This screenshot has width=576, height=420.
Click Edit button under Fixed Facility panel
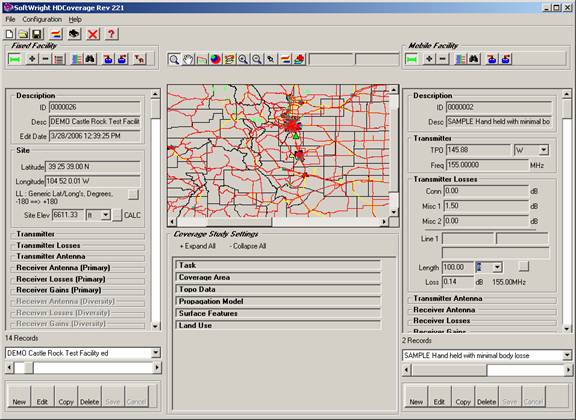(42, 396)
